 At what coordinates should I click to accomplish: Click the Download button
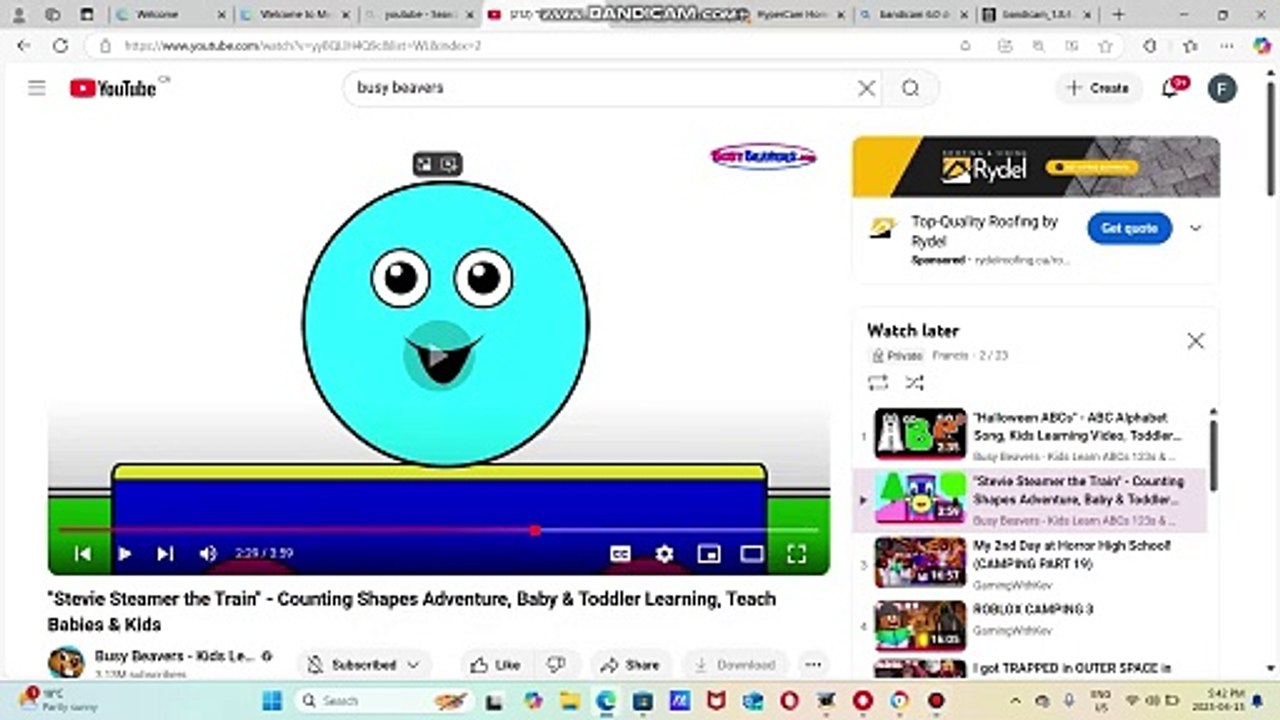(x=735, y=665)
